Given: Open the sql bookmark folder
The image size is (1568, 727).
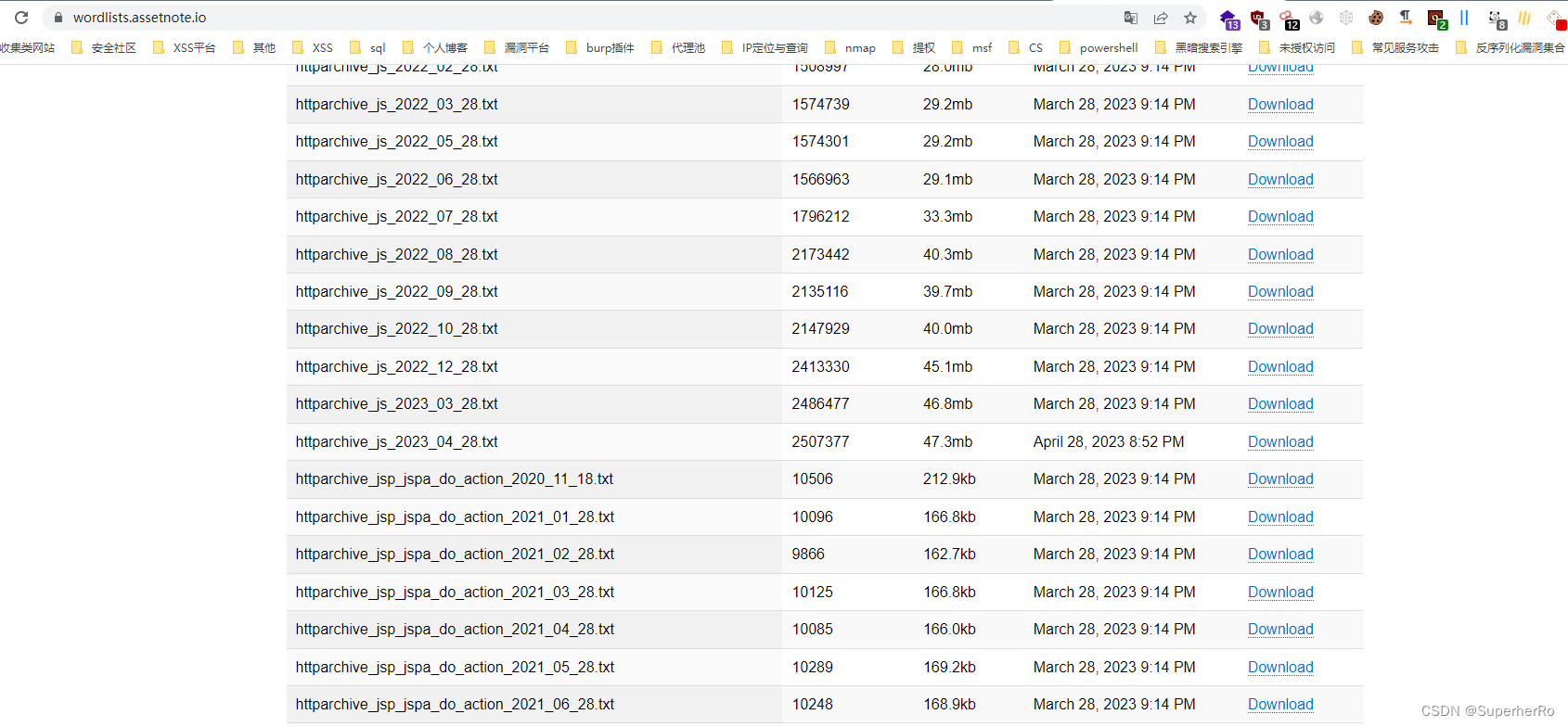Looking at the screenshot, I should (367, 47).
